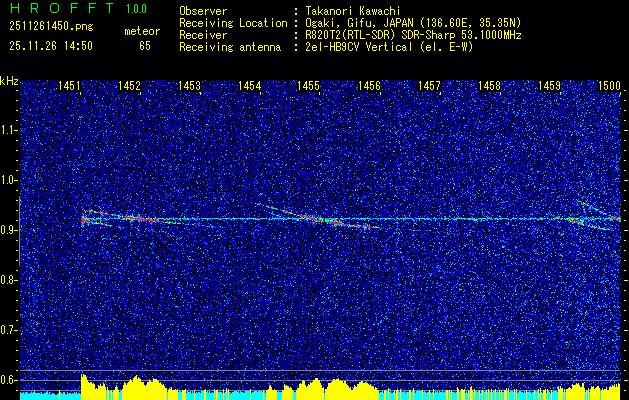Image resolution: width=629 pixels, height=400 pixels.
Task: Click the Observer field label
Action: pos(203,11)
